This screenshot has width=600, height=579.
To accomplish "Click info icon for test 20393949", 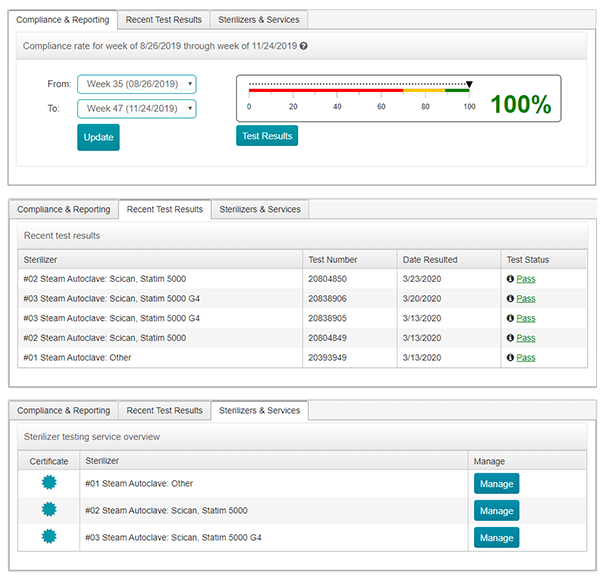I will point(510,357).
